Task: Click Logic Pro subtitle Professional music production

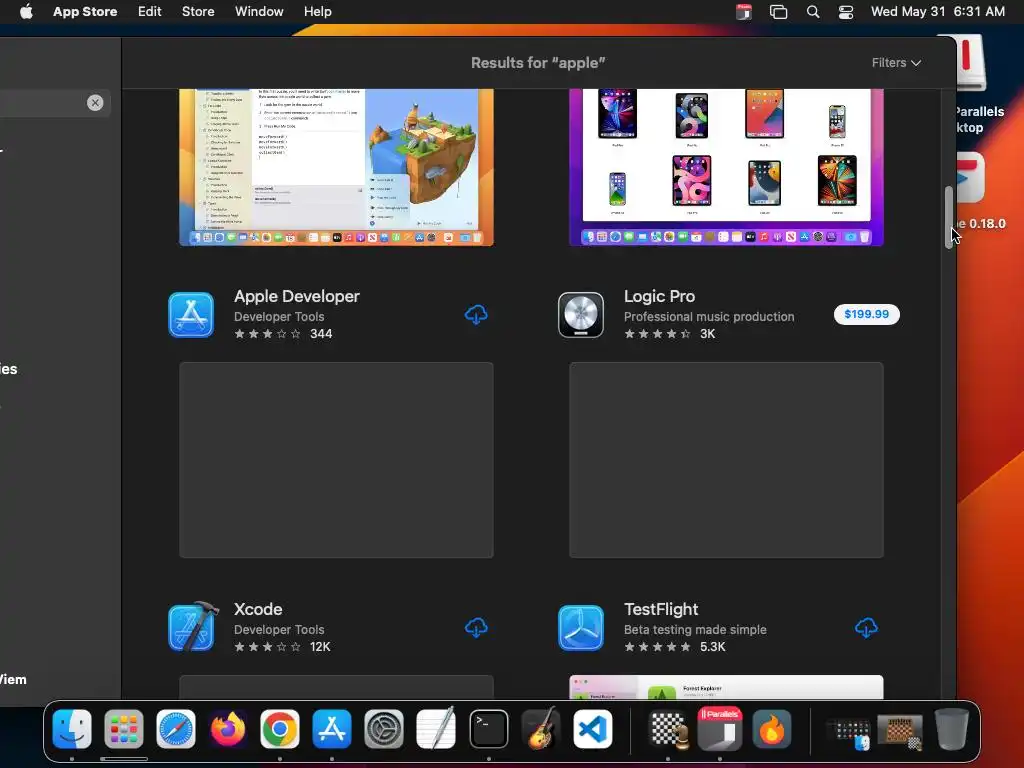Action: tap(709, 317)
